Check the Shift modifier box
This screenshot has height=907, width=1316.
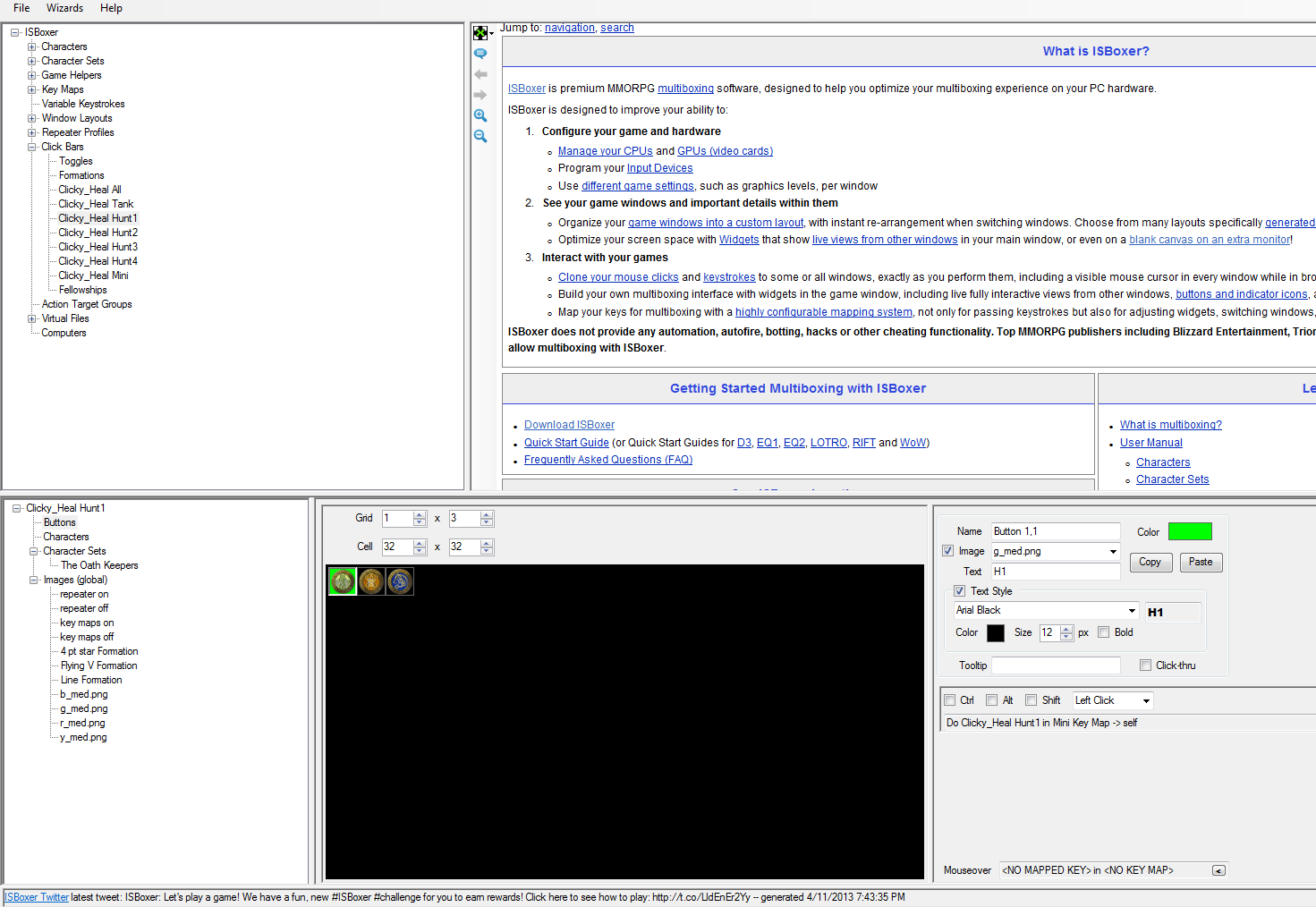(1032, 700)
